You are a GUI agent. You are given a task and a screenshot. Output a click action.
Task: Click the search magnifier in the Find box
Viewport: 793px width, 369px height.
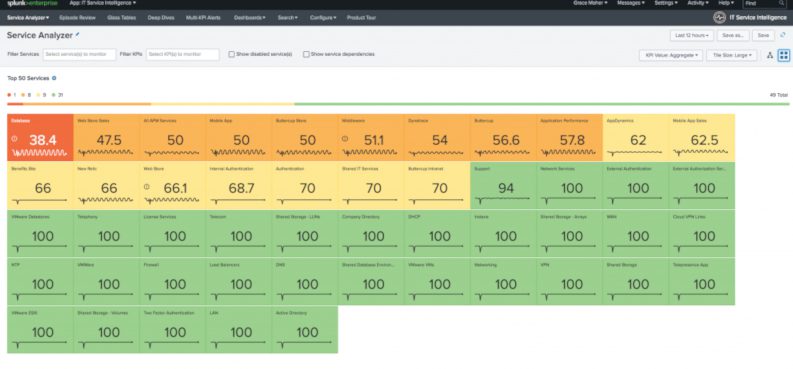coord(781,3)
